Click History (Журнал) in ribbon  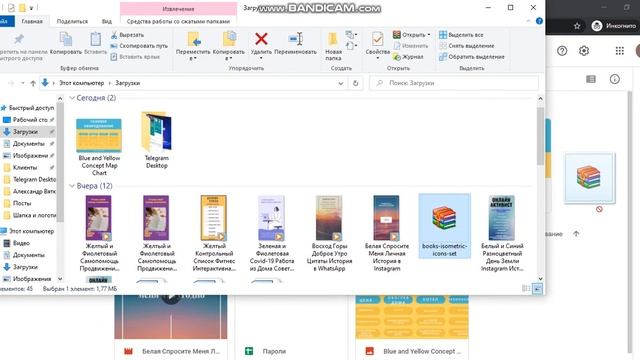[x=408, y=57]
